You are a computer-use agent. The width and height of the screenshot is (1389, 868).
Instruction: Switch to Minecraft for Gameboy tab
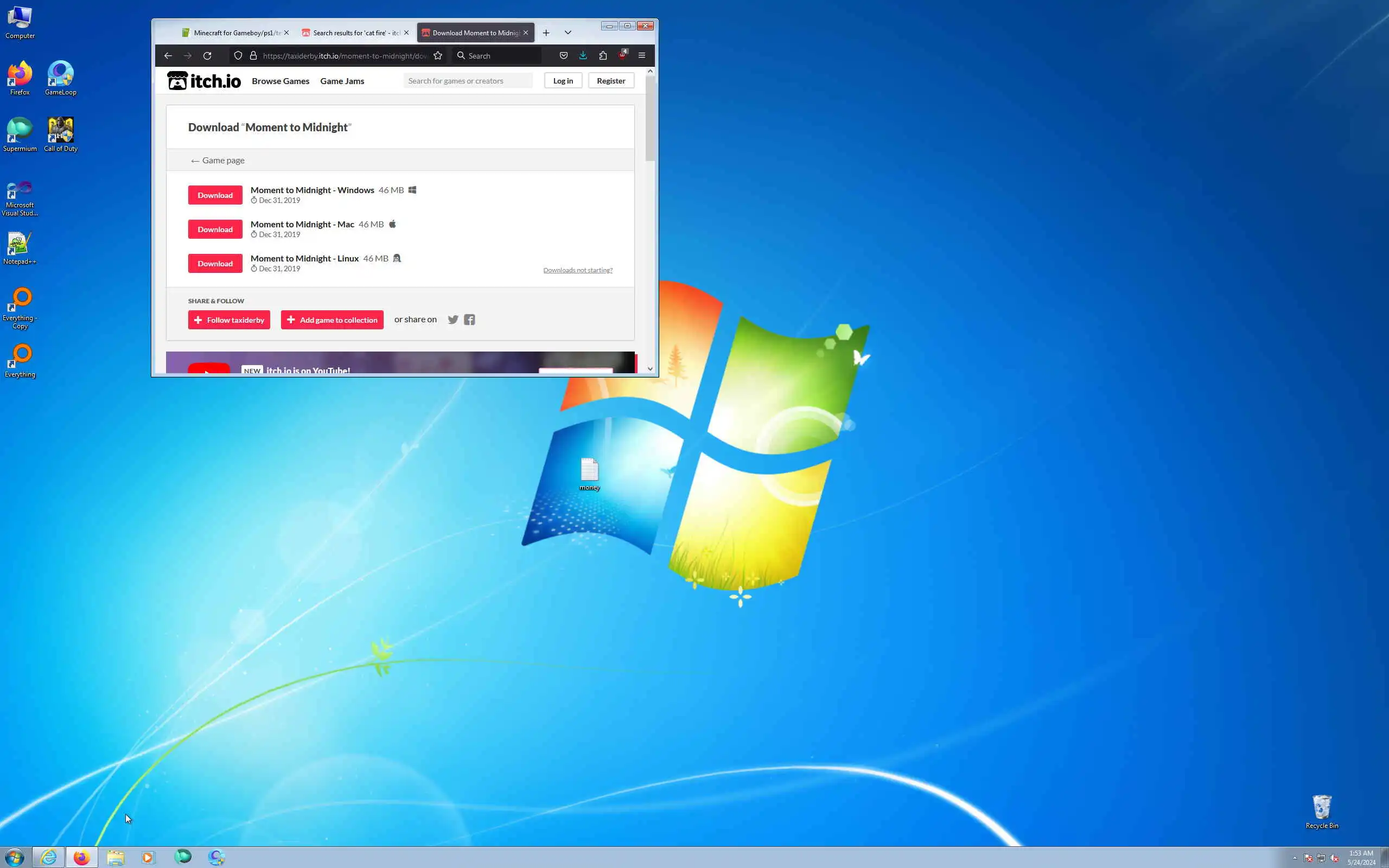click(x=232, y=33)
